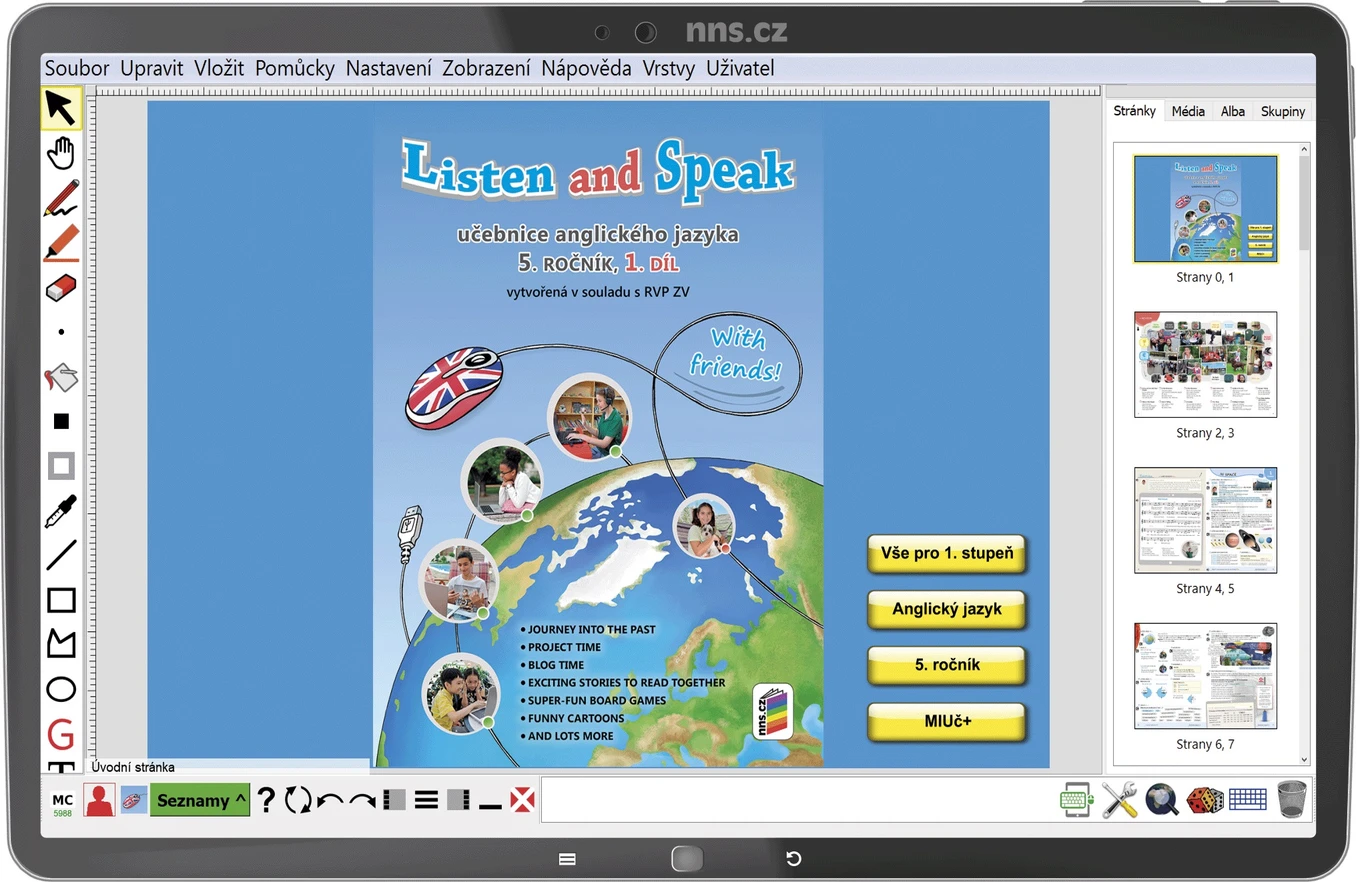Select the hand pan tool
The width and height of the screenshot is (1360, 882).
(x=61, y=154)
